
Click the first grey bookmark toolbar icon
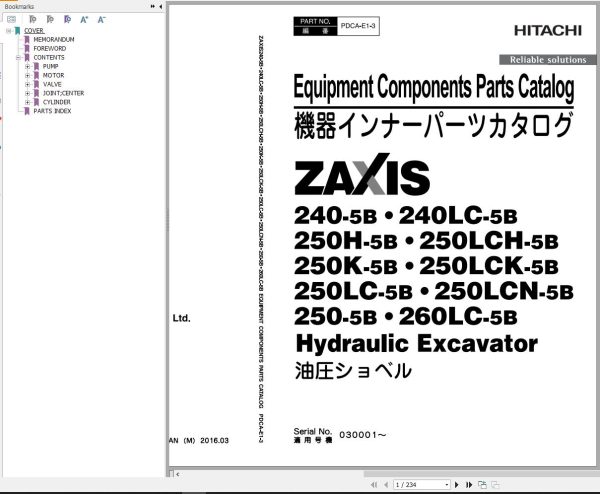(33, 19)
